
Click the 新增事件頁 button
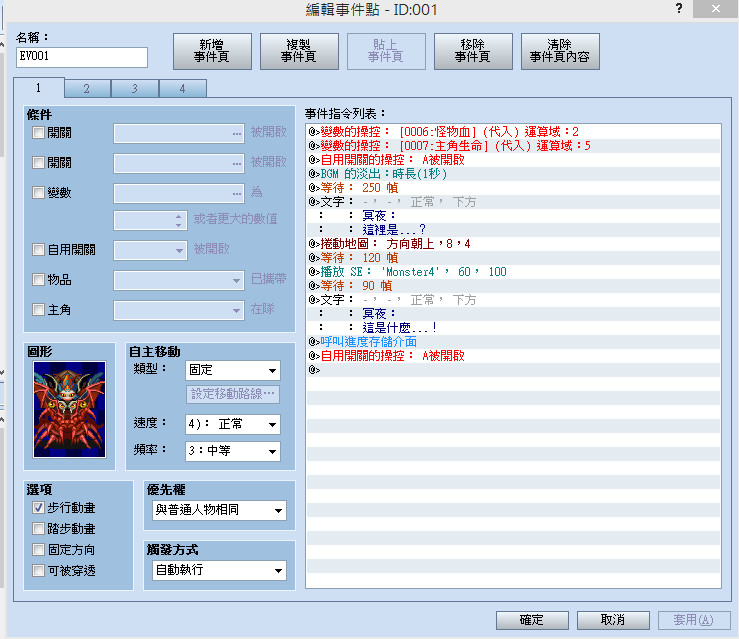(212, 51)
